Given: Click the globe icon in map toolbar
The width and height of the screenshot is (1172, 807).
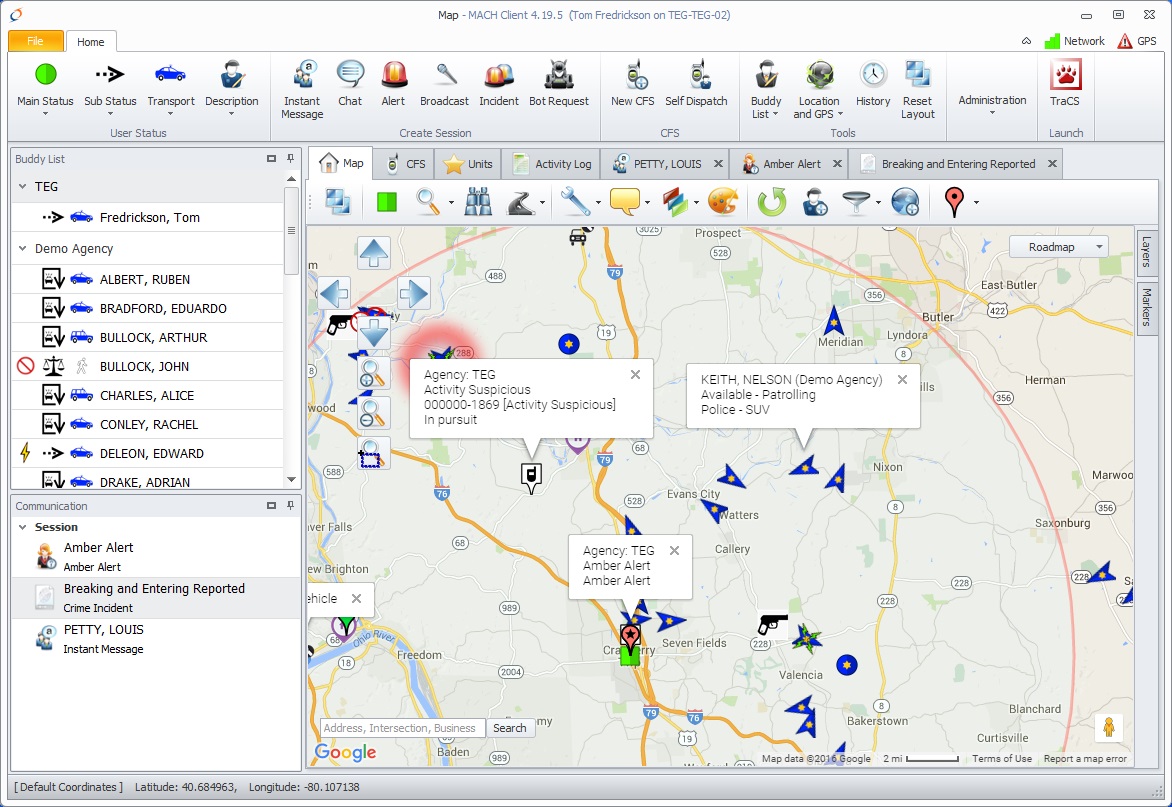Looking at the screenshot, I should (x=904, y=202).
